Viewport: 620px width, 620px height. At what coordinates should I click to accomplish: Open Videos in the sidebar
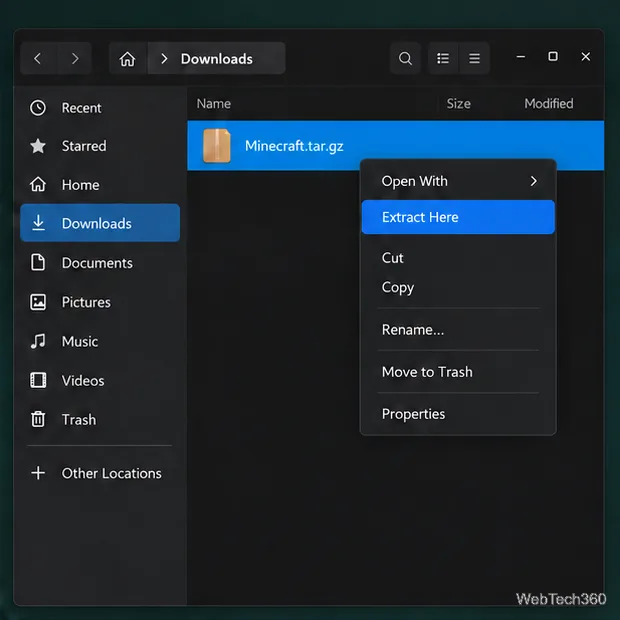pos(83,380)
